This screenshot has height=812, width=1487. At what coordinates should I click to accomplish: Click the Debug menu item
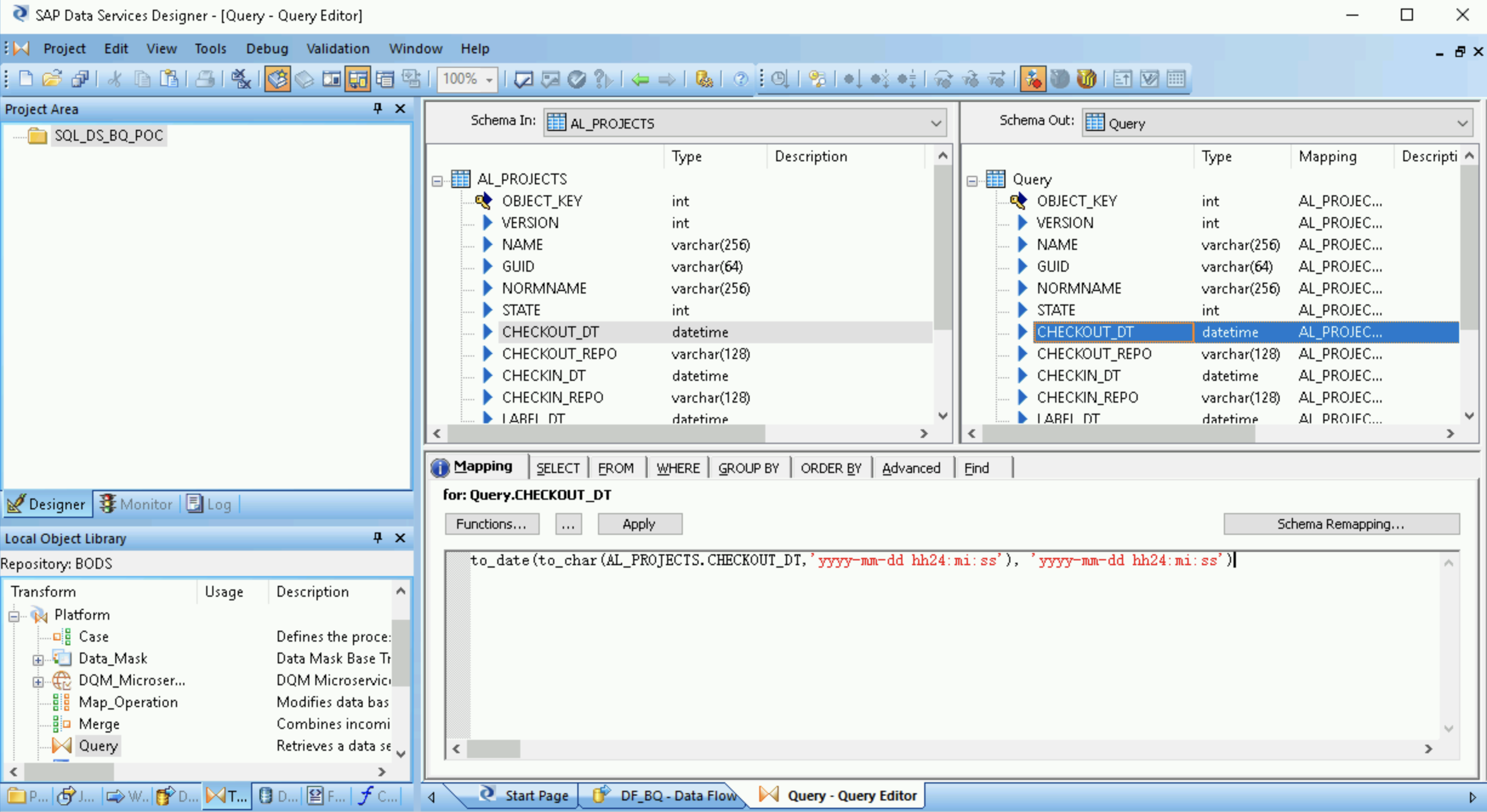(266, 48)
